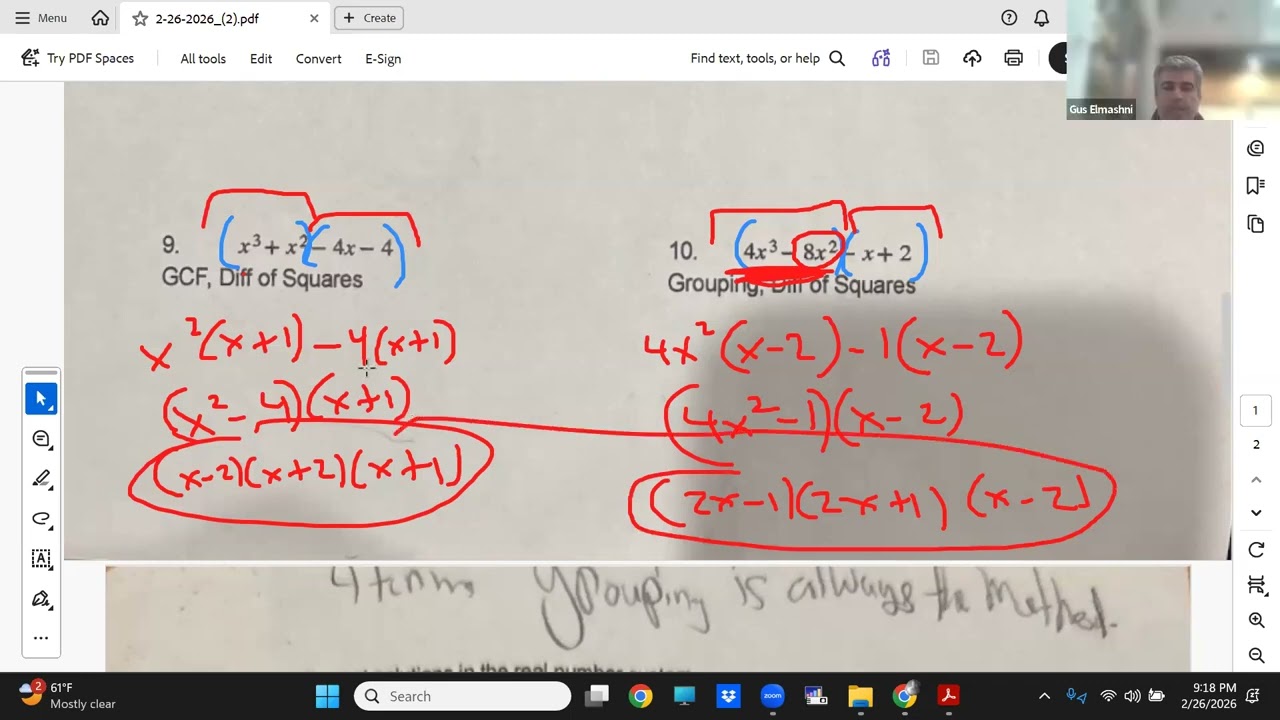Viewport: 1280px width, 720px height.
Task: Click the Find text, tools, or help field
Action: pyautogui.click(x=767, y=58)
